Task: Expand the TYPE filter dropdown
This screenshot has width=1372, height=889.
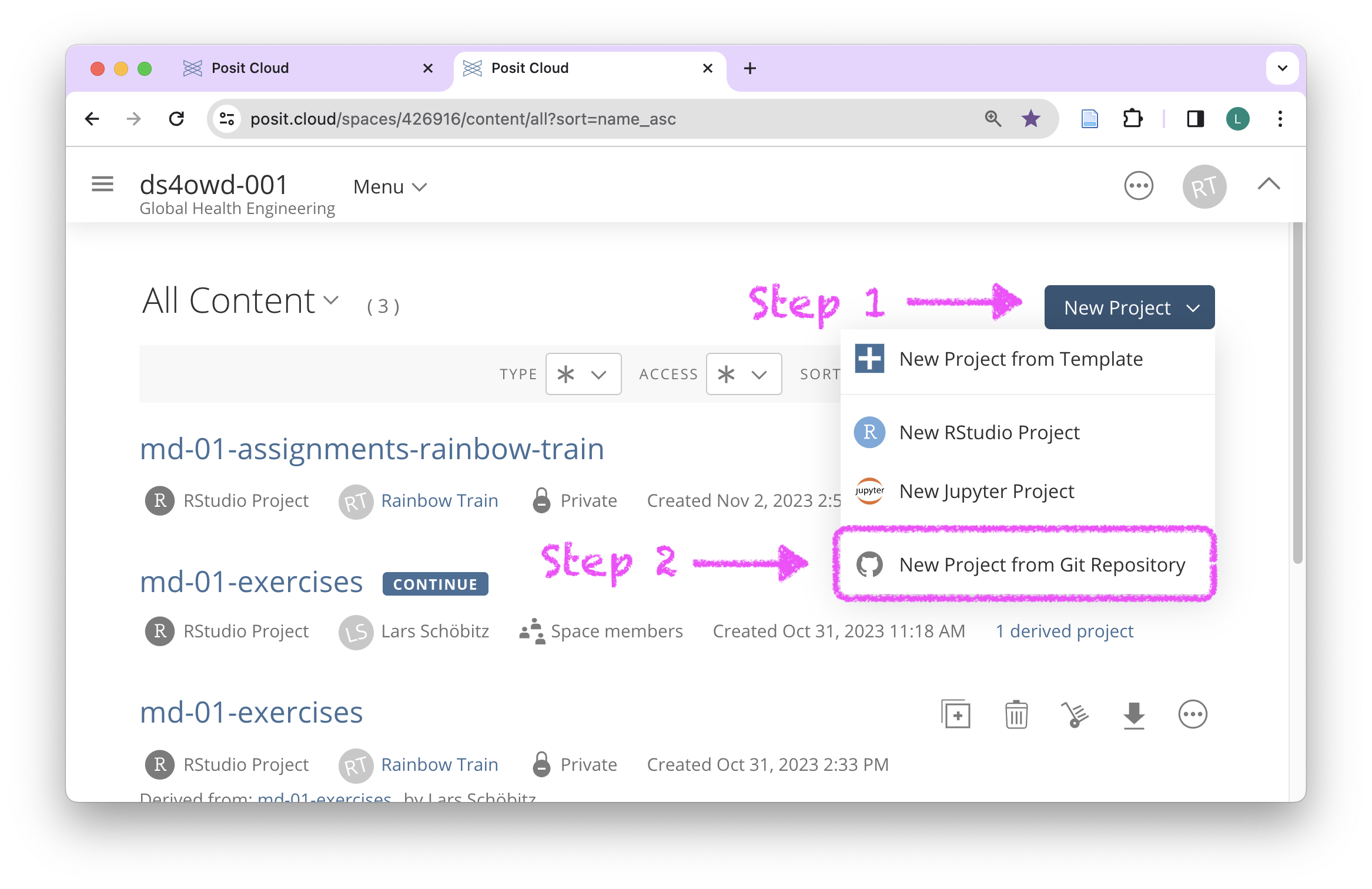Action: coord(583,374)
